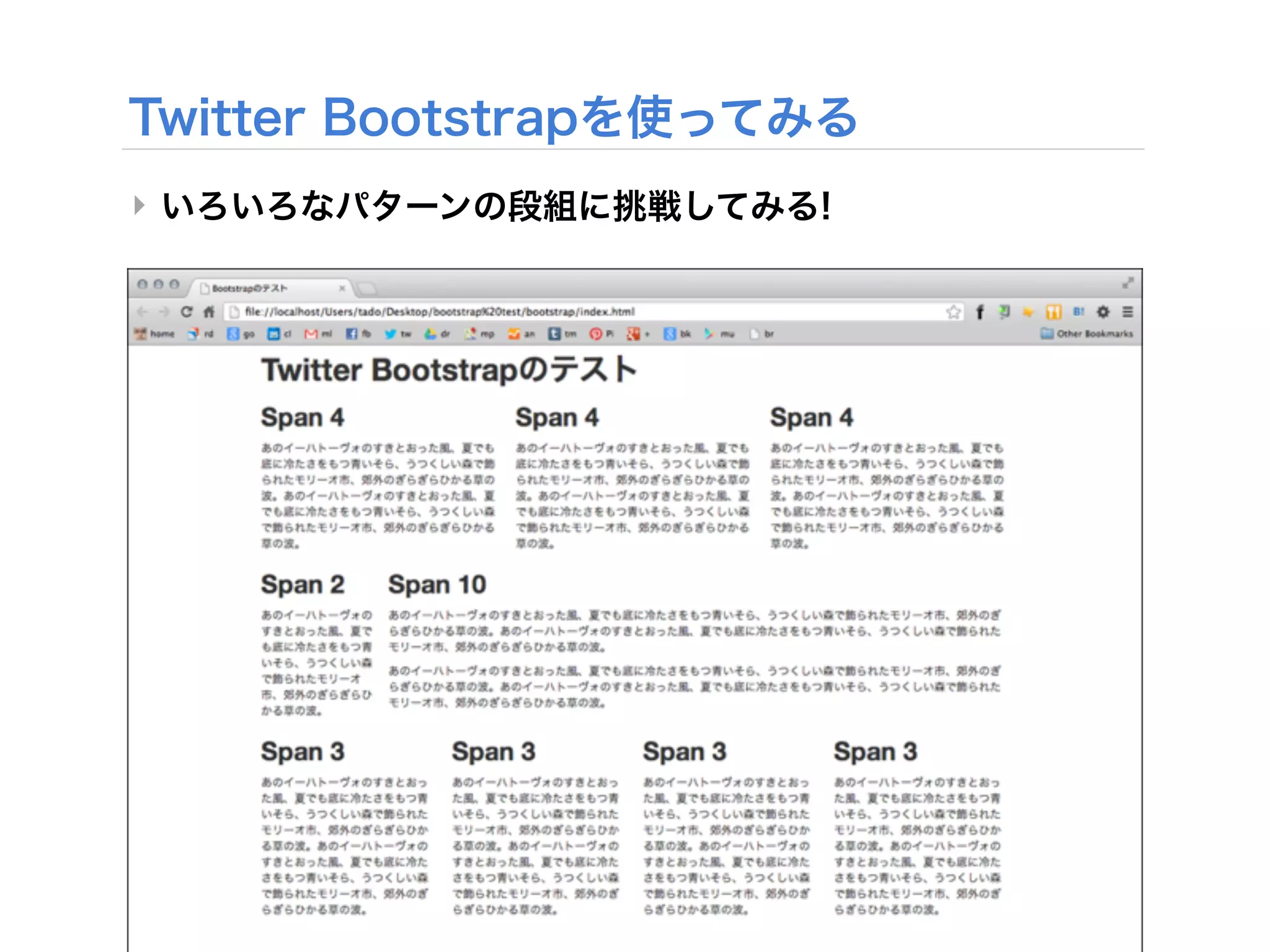Open the 'f' font extension icon
1270x952 pixels.
click(980, 312)
